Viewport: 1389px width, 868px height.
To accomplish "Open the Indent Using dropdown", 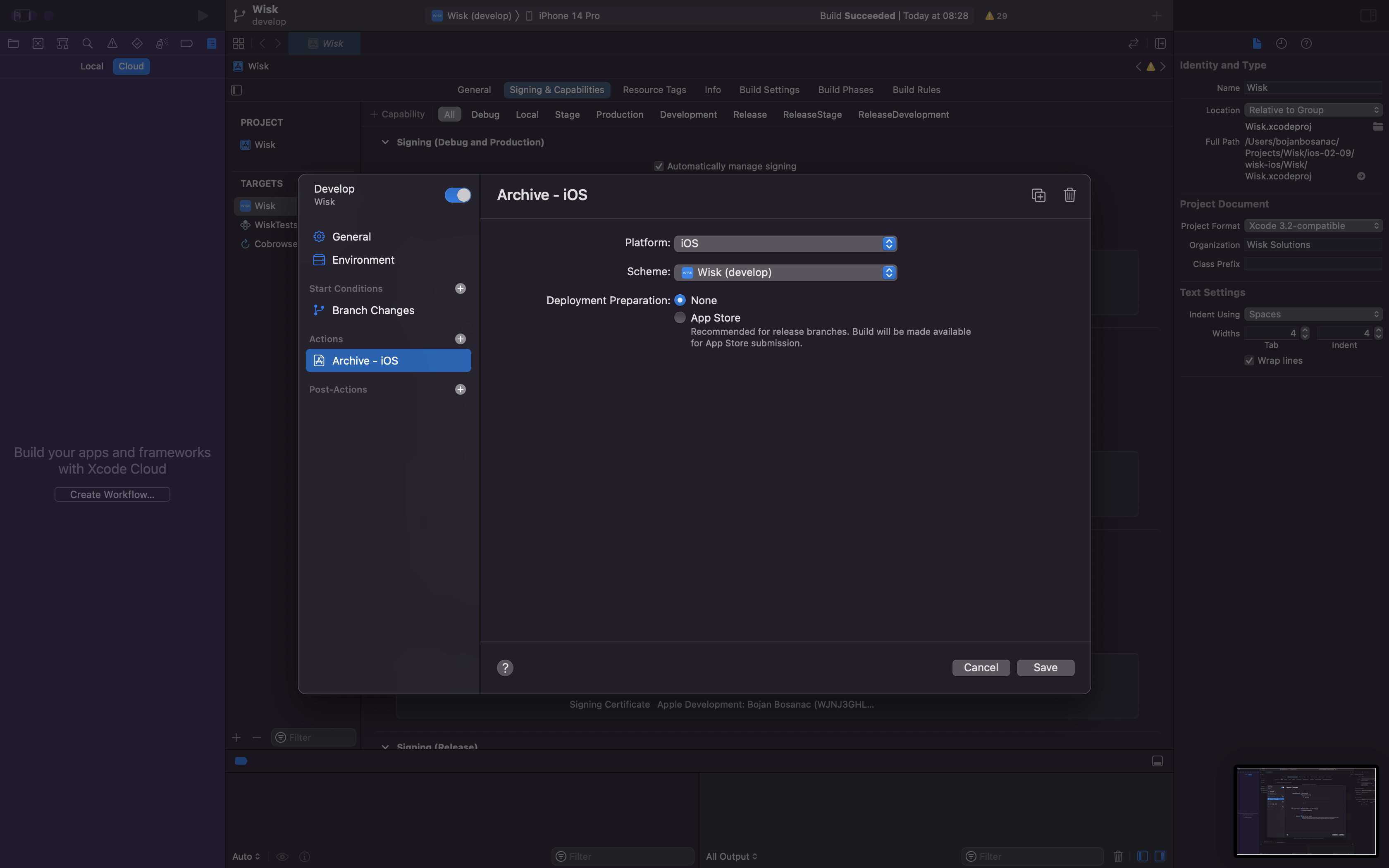I will 1313,314.
